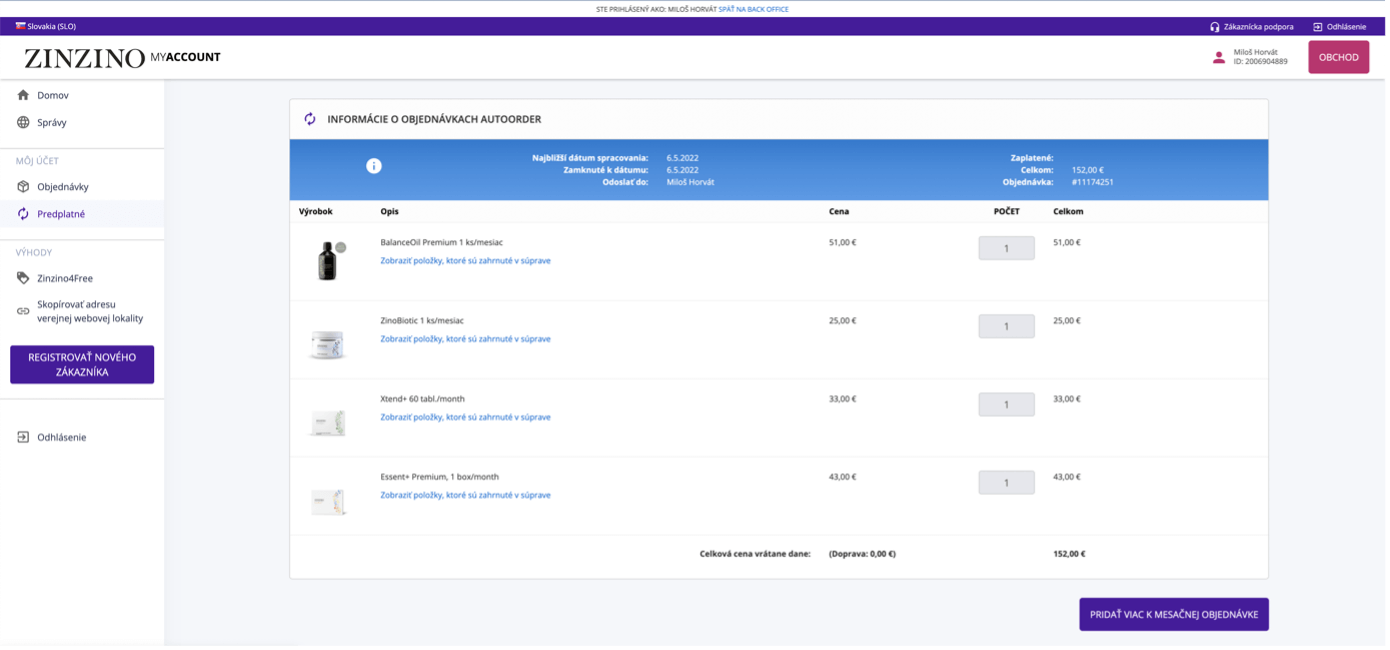1390x650 pixels.
Task: Click the headset customer support icon
Action: 1215,27
